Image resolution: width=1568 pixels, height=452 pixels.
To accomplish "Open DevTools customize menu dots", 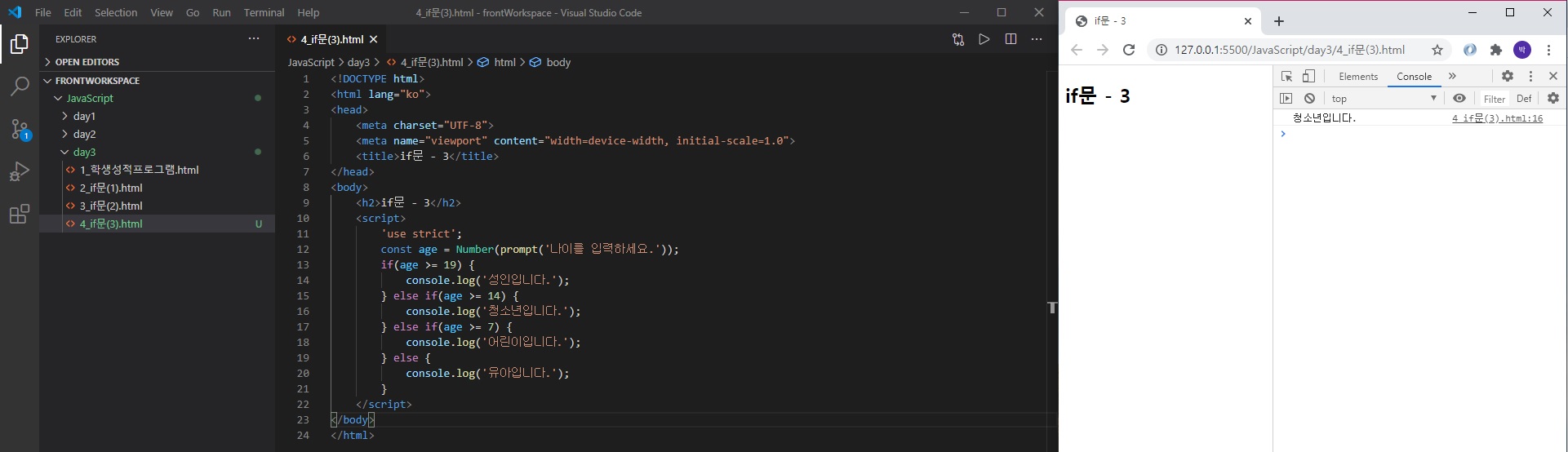I will pos(1530,76).
